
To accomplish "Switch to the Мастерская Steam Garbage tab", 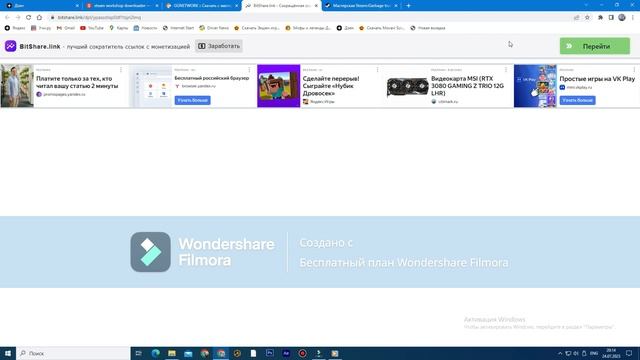I will tap(362, 6).
